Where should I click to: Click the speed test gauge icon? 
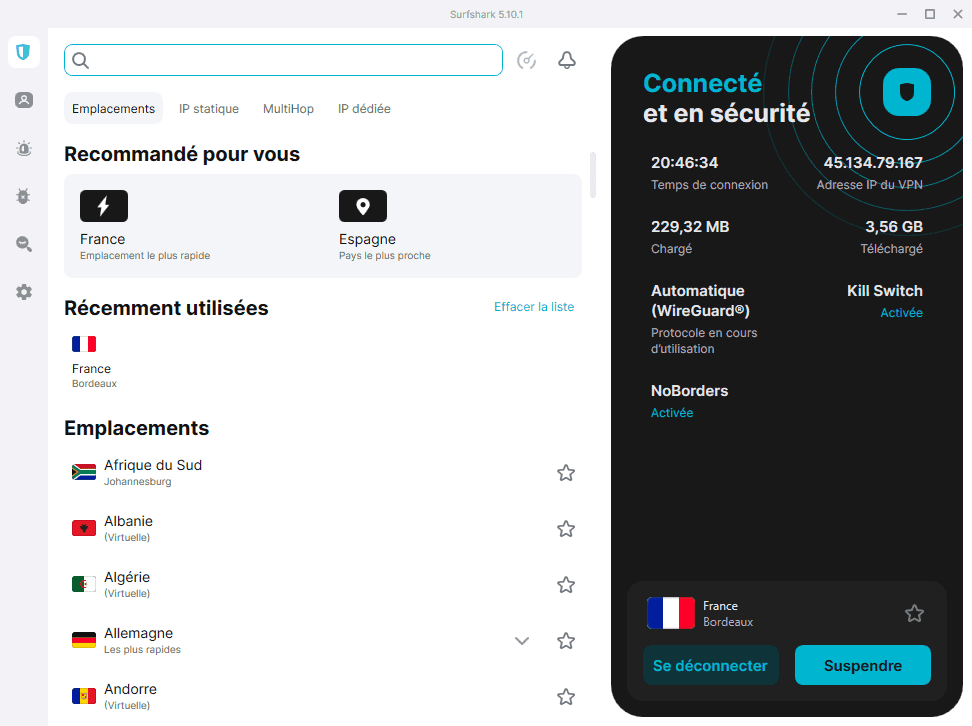526,60
